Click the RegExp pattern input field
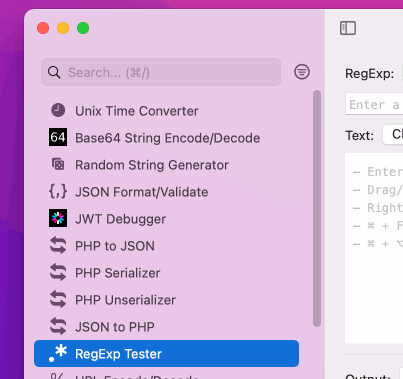Screen dimensions: 403x379 pos(374,104)
